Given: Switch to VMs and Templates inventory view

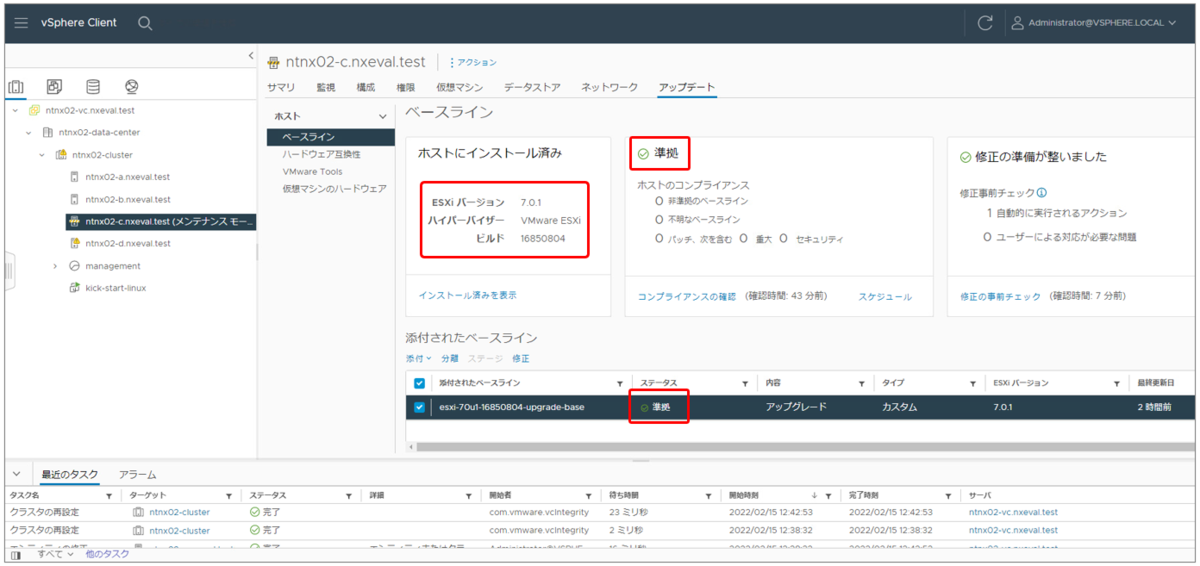Looking at the screenshot, I should [x=55, y=87].
